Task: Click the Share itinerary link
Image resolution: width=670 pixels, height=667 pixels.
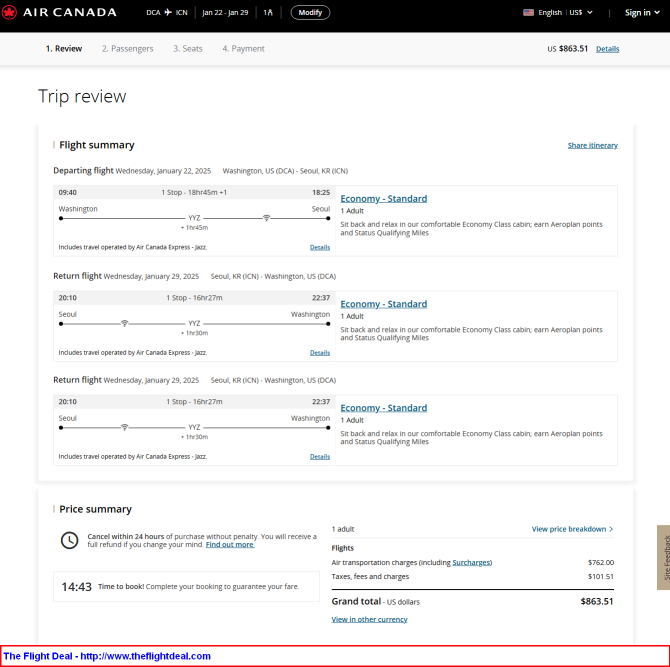Action: click(593, 145)
